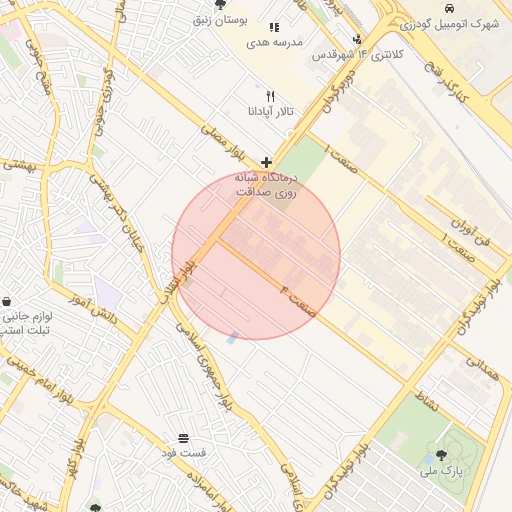Click the red highlighted circle area center
The image size is (512, 512).
click(x=256, y=256)
